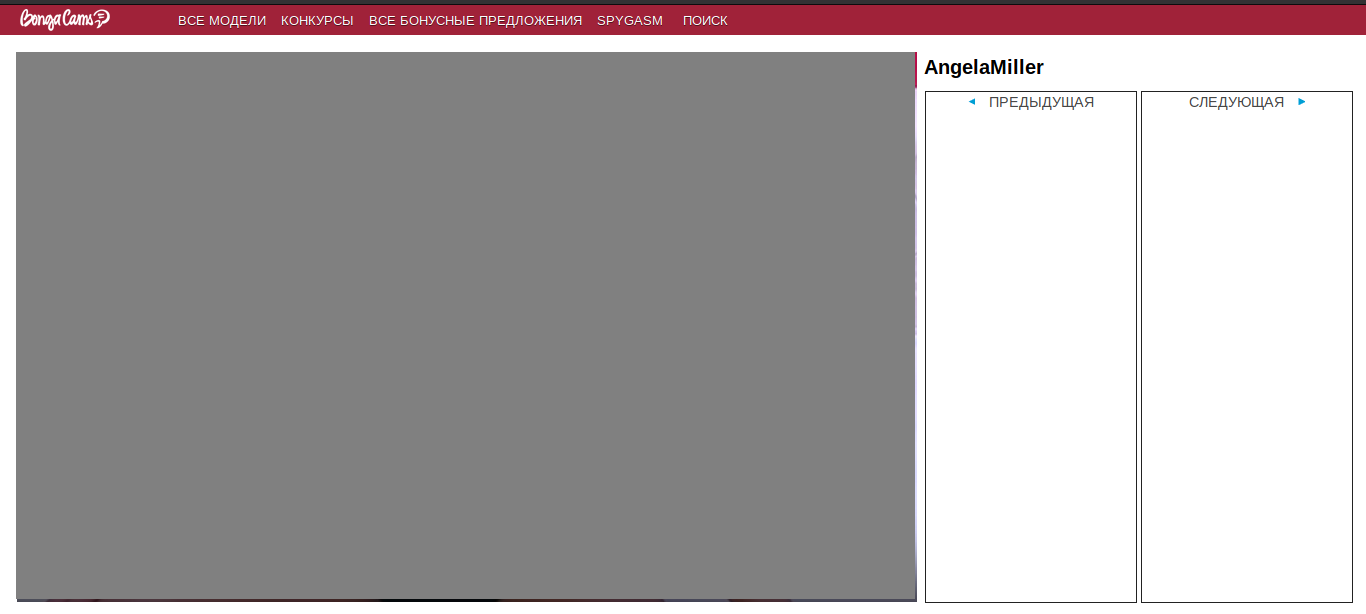Click the AngelaMiller model name heading
The width and height of the screenshot is (1366, 614).
point(984,67)
